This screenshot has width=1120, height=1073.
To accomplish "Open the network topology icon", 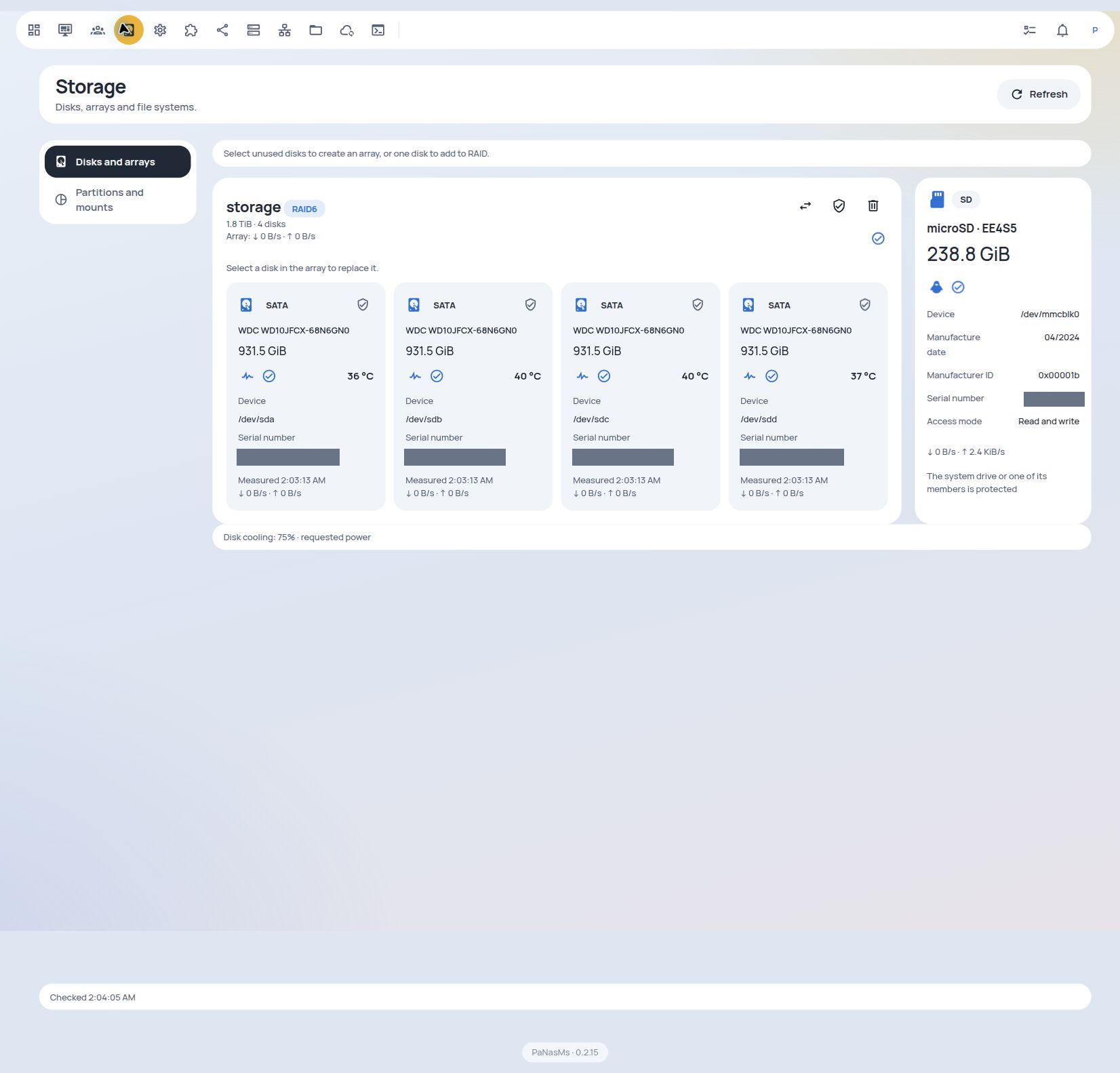I will pos(285,30).
